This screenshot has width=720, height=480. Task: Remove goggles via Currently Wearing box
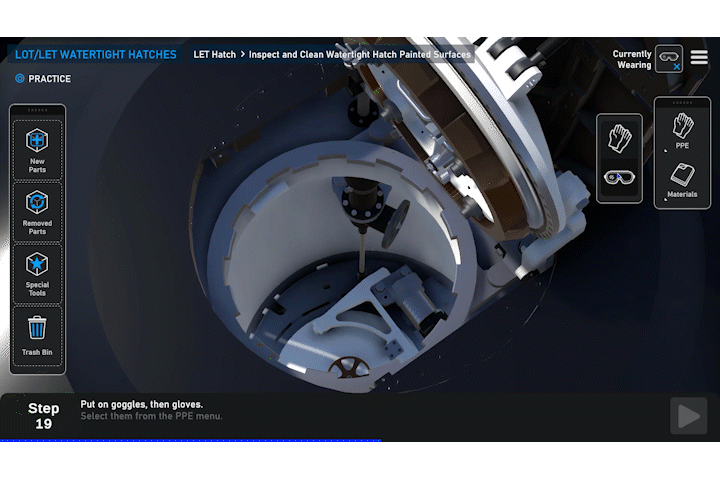click(669, 58)
